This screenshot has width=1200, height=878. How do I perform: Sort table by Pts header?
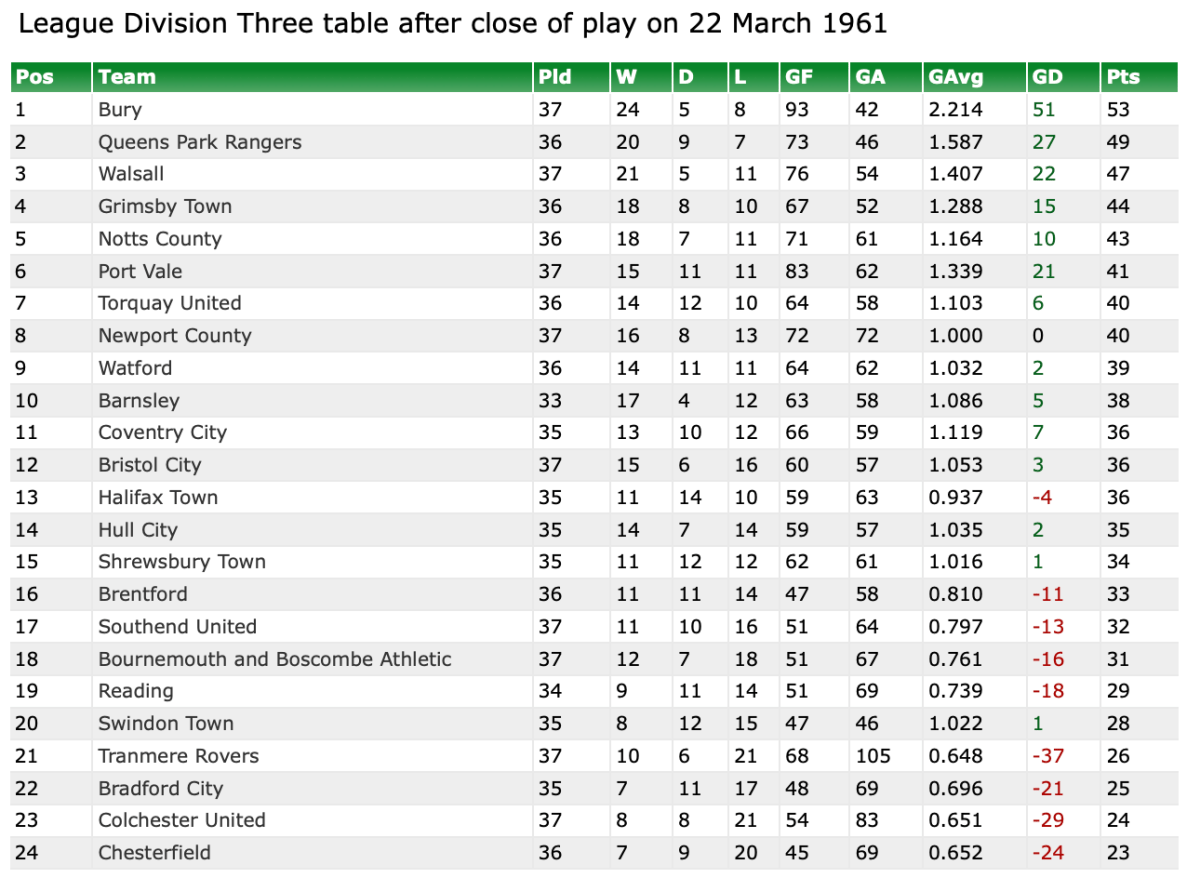1123,77
